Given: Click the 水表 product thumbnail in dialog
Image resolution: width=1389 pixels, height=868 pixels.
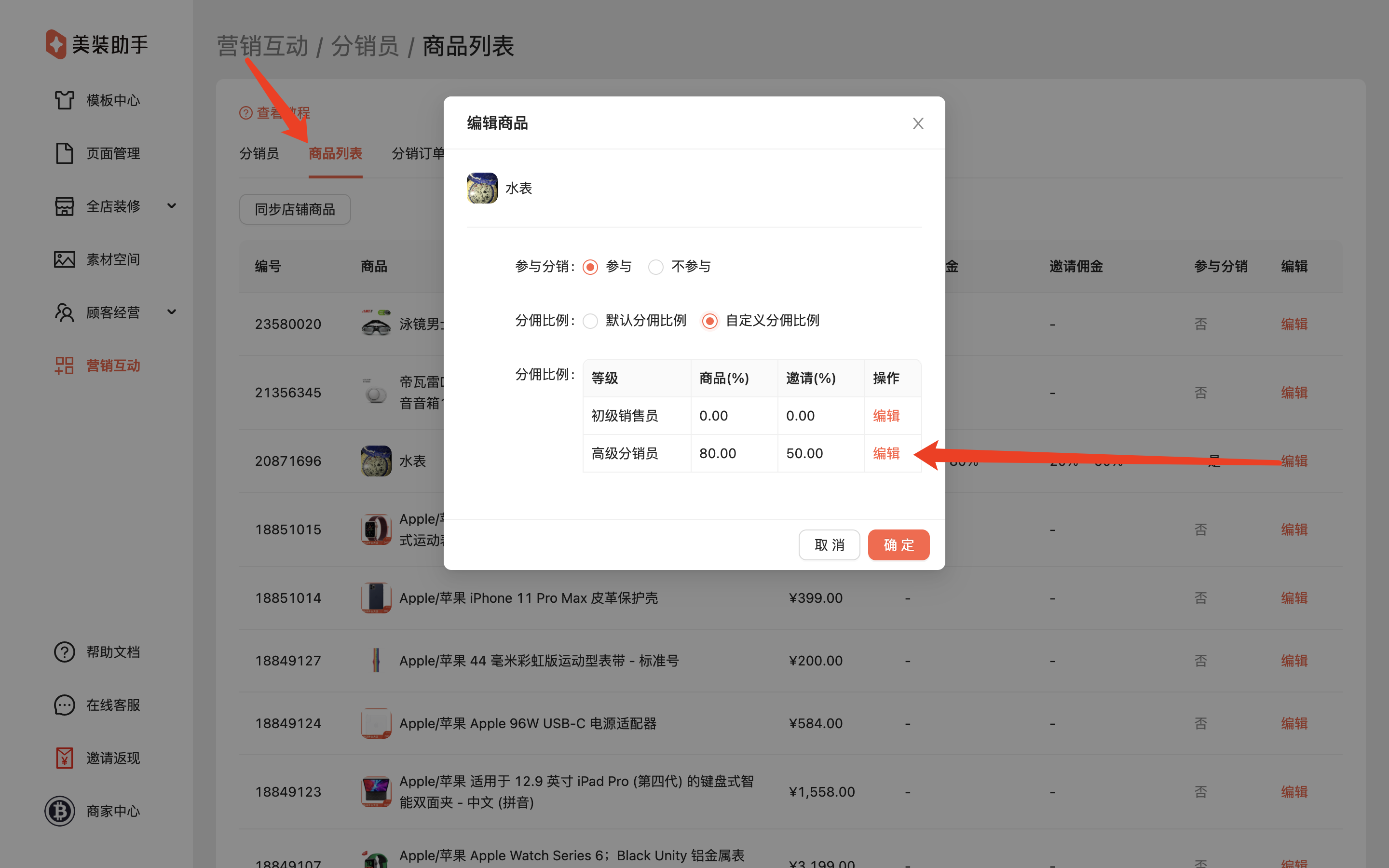Looking at the screenshot, I should coord(482,188).
